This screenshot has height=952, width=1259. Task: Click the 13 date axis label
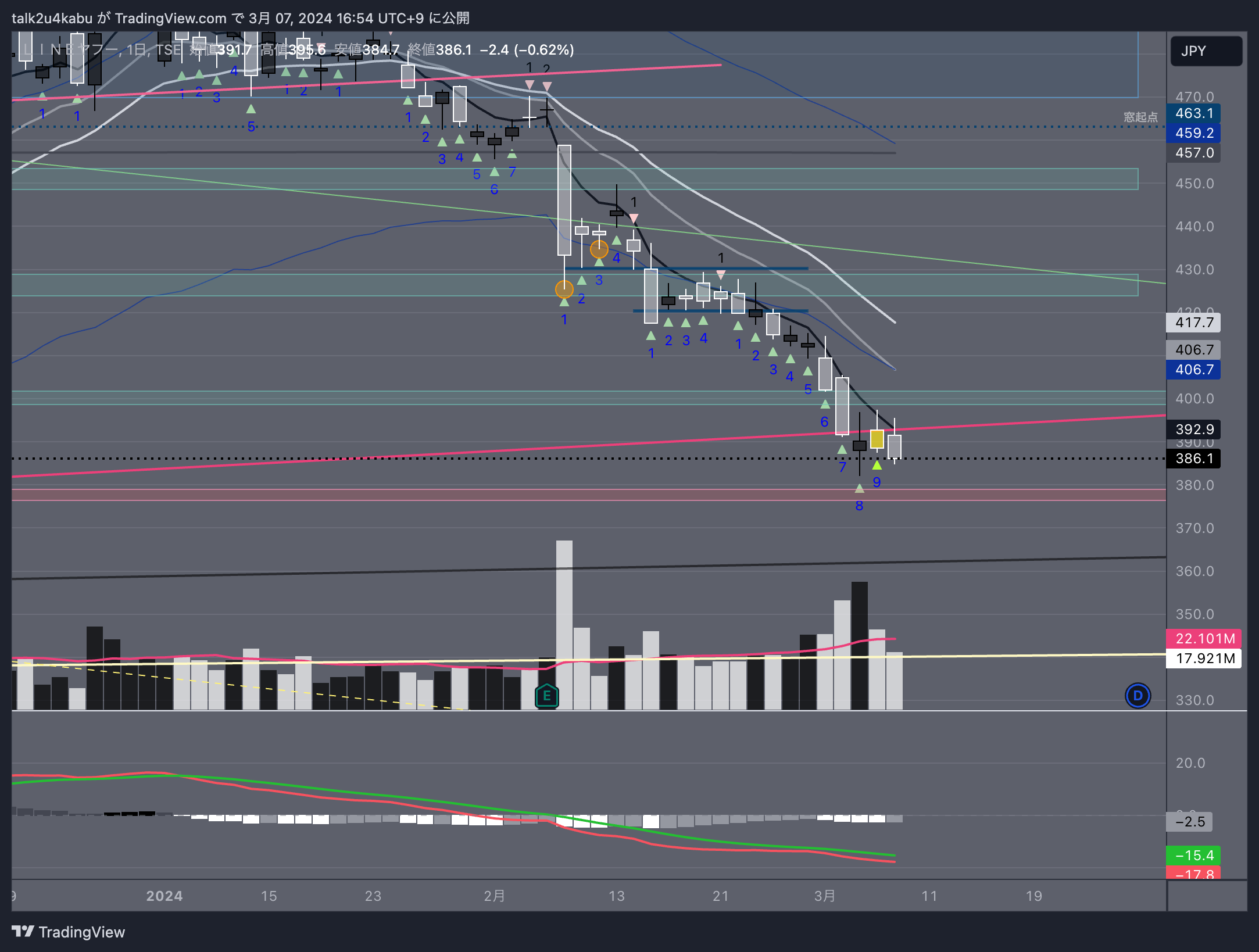coord(617,896)
